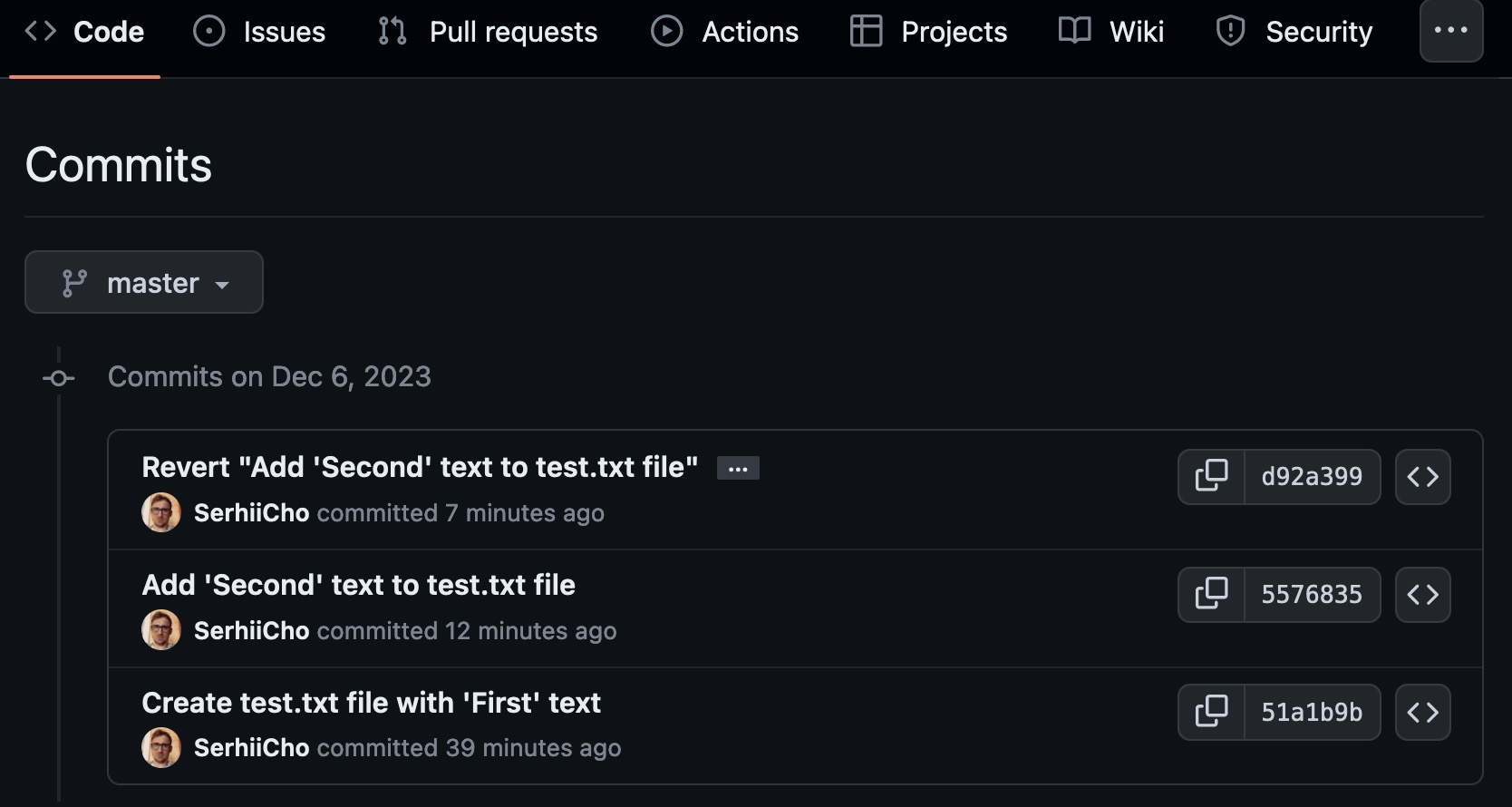The image size is (1512, 807).
Task: Click the branch icon next to master
Action: tap(76, 282)
